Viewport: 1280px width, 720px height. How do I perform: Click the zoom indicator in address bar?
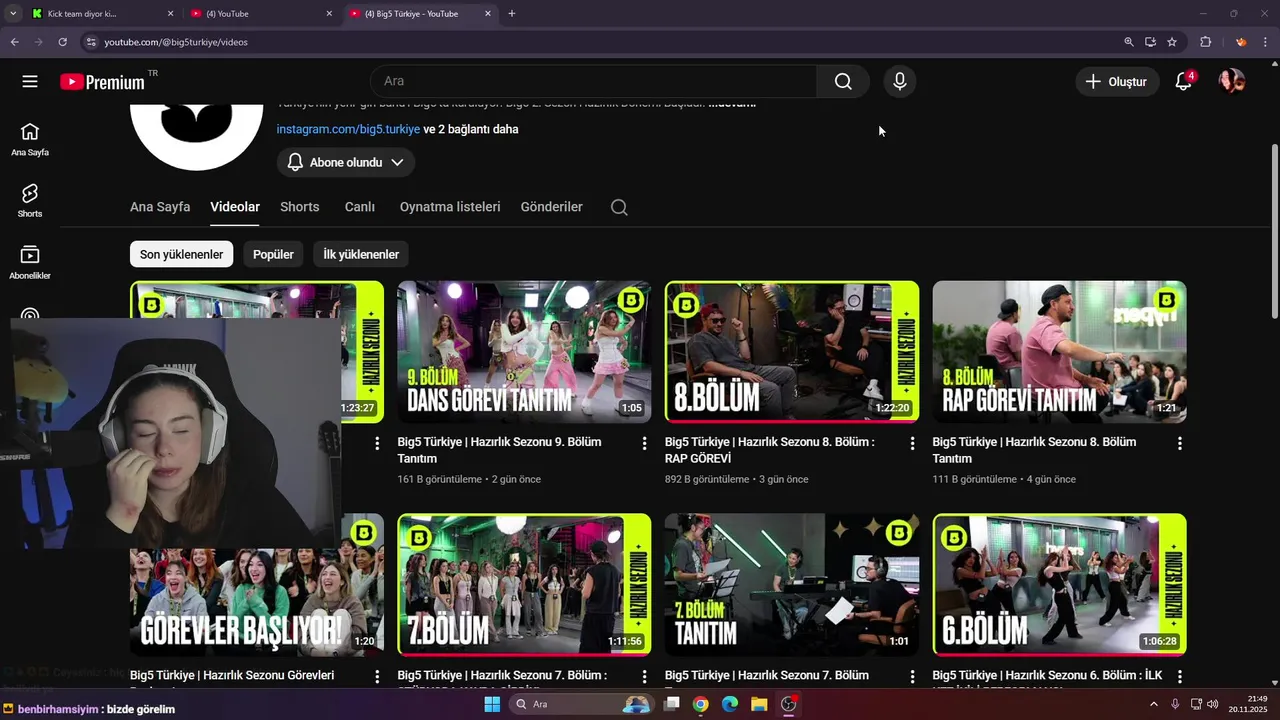pyautogui.click(x=1128, y=42)
